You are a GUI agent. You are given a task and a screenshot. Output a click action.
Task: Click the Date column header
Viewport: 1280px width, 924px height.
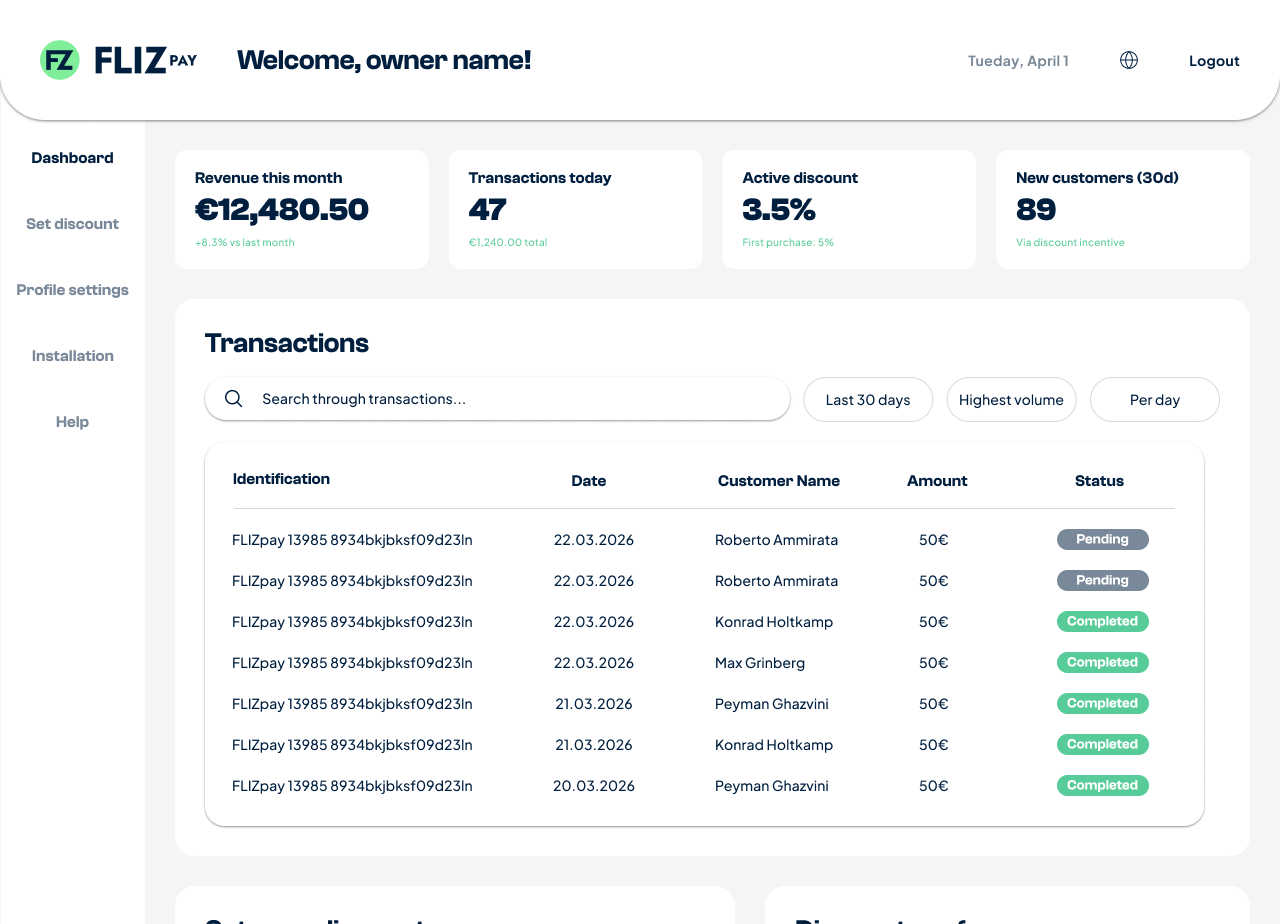pyautogui.click(x=589, y=481)
